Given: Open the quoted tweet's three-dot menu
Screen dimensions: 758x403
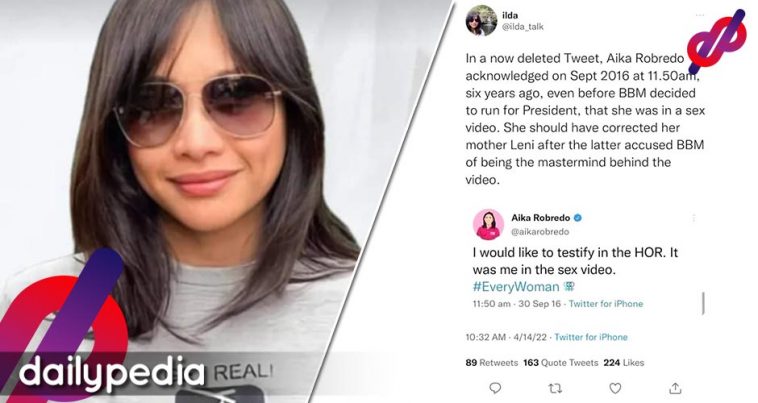Looking at the screenshot, I should pos(694,218).
